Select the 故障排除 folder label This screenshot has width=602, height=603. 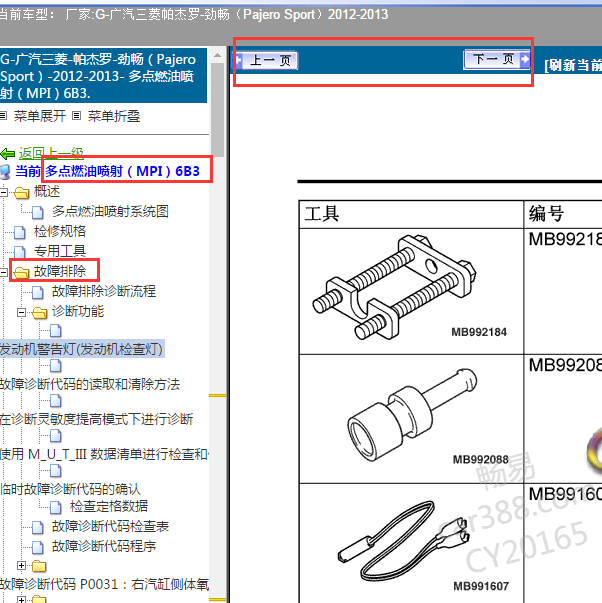60,271
